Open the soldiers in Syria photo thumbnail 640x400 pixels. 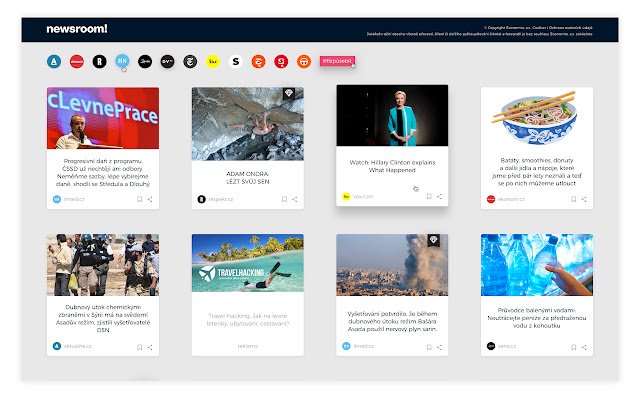coord(103,265)
